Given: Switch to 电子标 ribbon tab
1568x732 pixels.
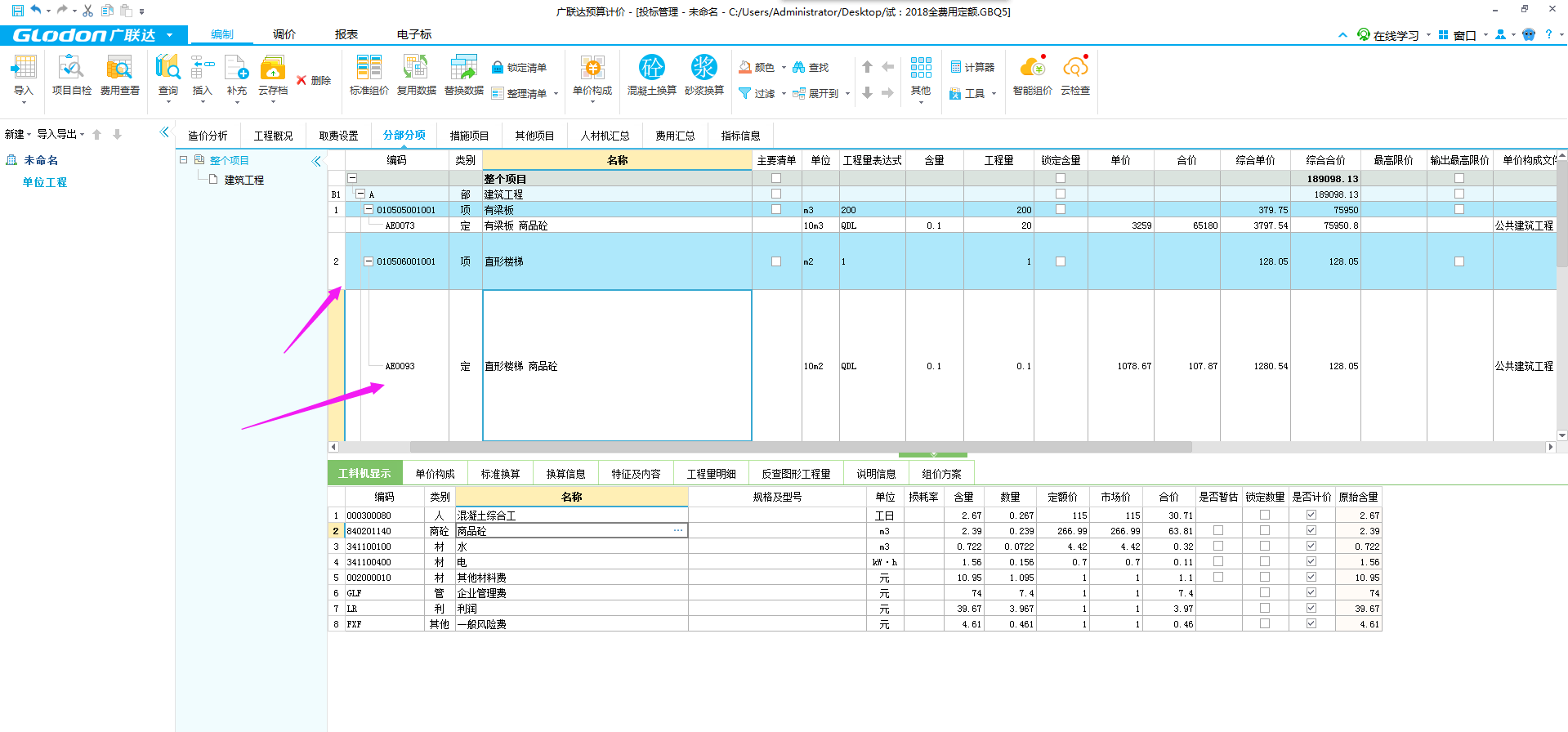Looking at the screenshot, I should tap(413, 34).
